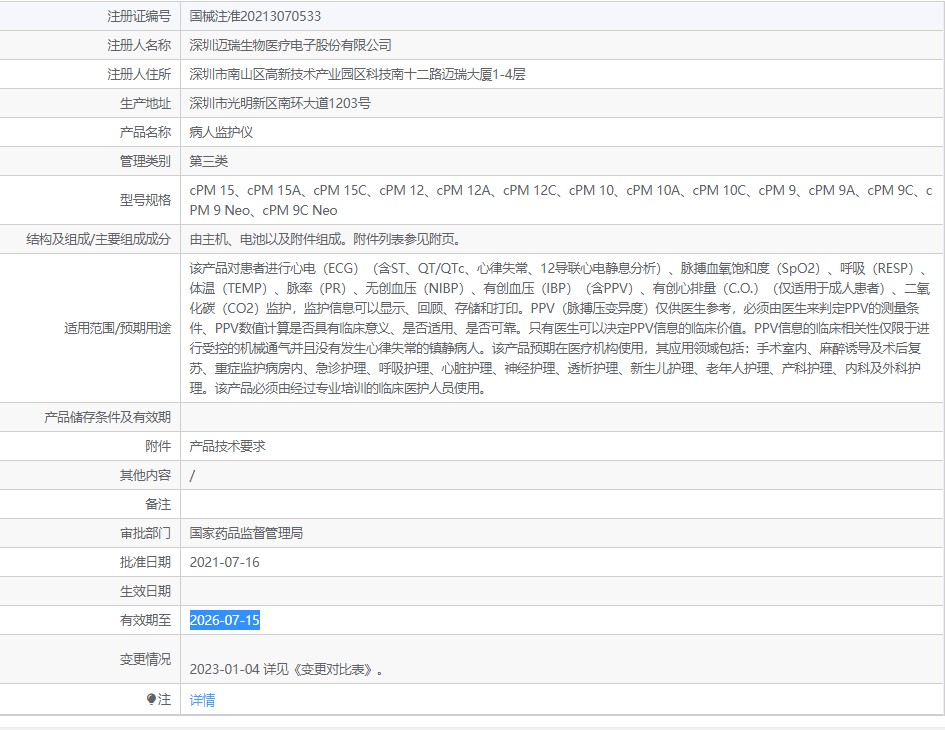The width and height of the screenshot is (945, 730).
Task: Click the slash in the 其他内容 row
Action: (192, 474)
